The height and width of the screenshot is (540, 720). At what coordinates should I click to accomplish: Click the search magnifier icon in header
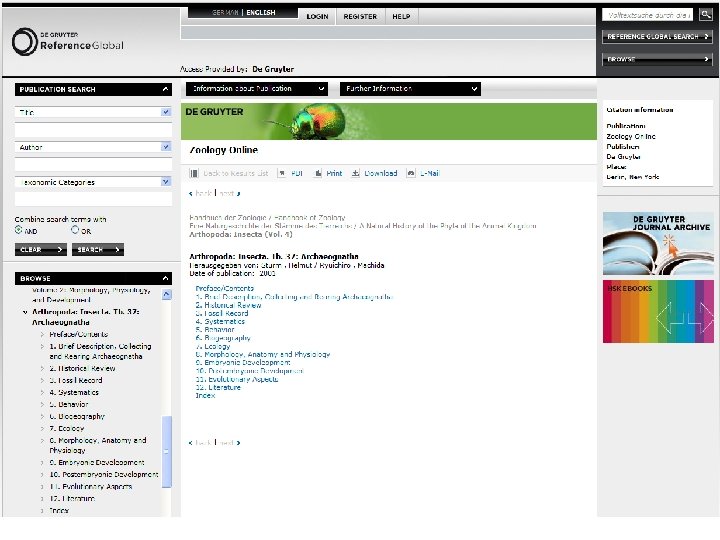[706, 15]
